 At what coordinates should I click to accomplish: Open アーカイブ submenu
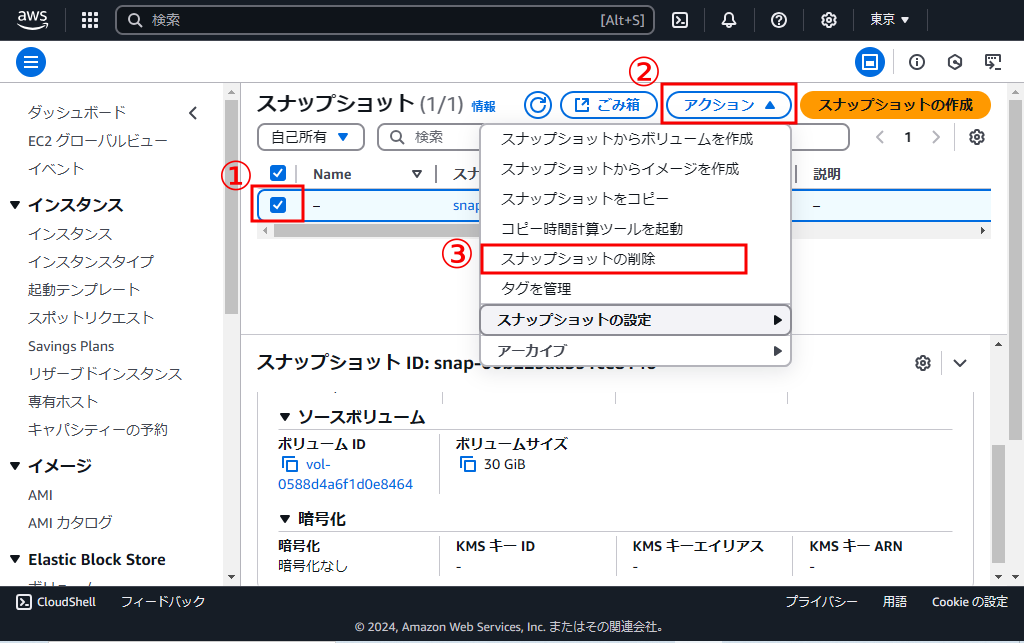pyautogui.click(x=635, y=351)
